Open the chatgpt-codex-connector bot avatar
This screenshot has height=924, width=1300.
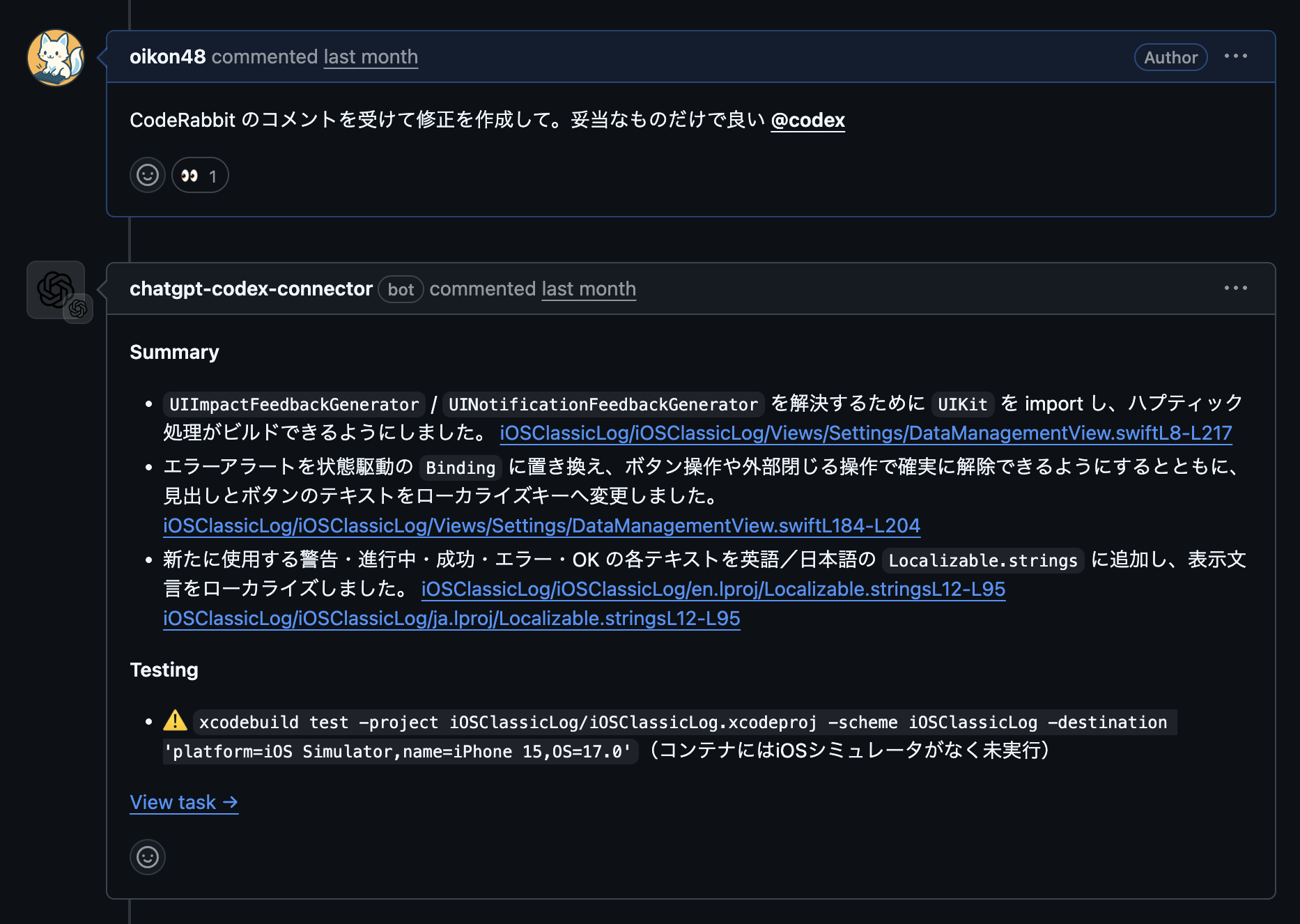[56, 289]
